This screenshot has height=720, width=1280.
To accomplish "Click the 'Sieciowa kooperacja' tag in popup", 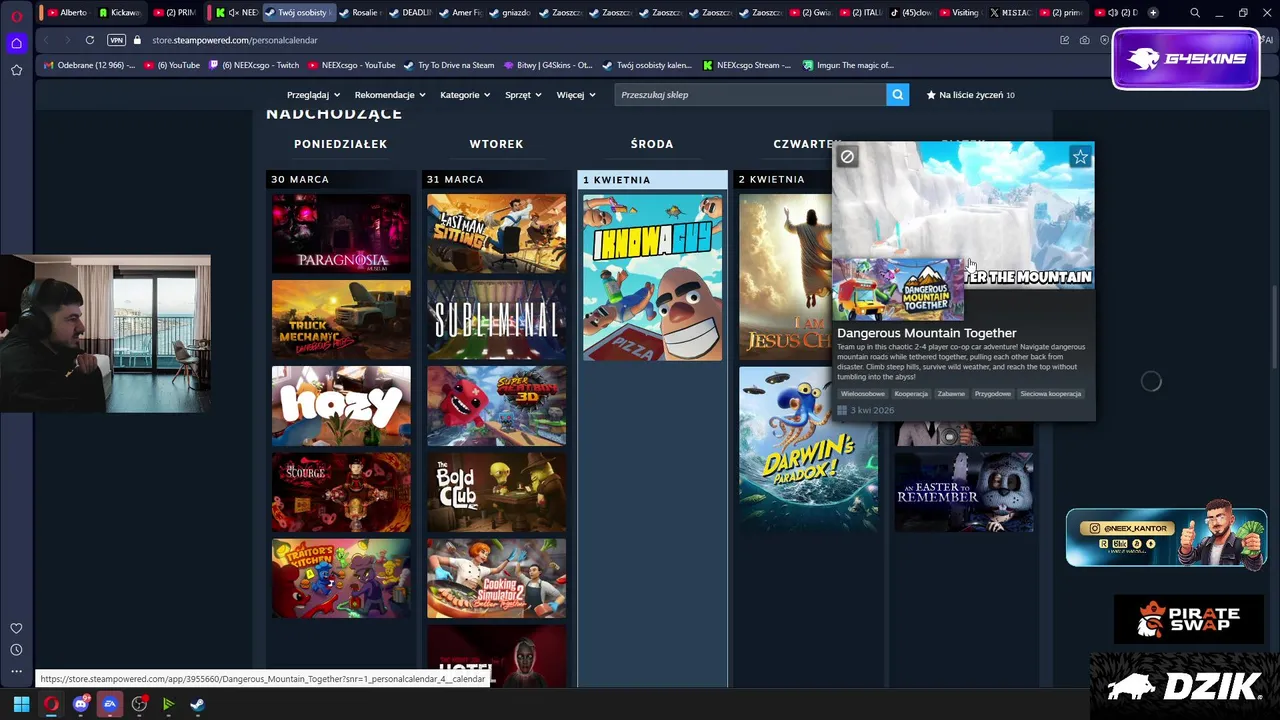I will coord(1051,394).
